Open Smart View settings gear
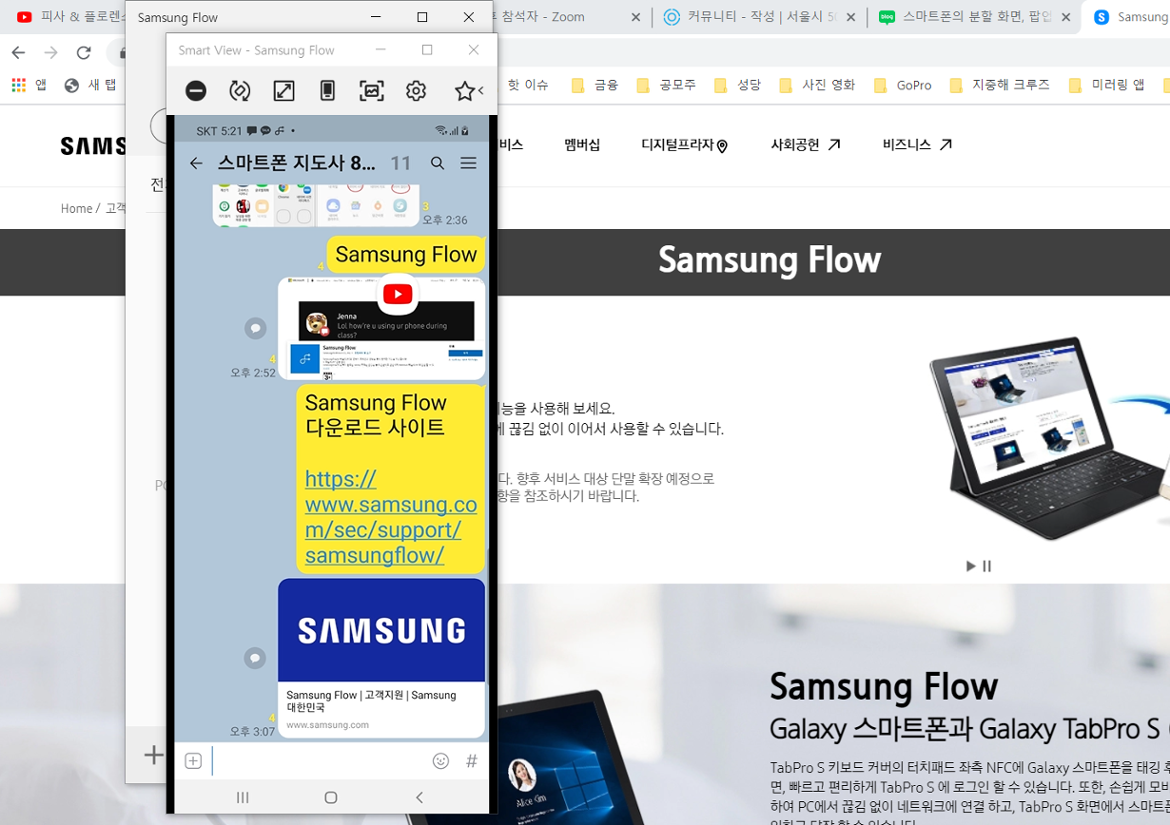The image size is (1170, 825). [x=416, y=91]
